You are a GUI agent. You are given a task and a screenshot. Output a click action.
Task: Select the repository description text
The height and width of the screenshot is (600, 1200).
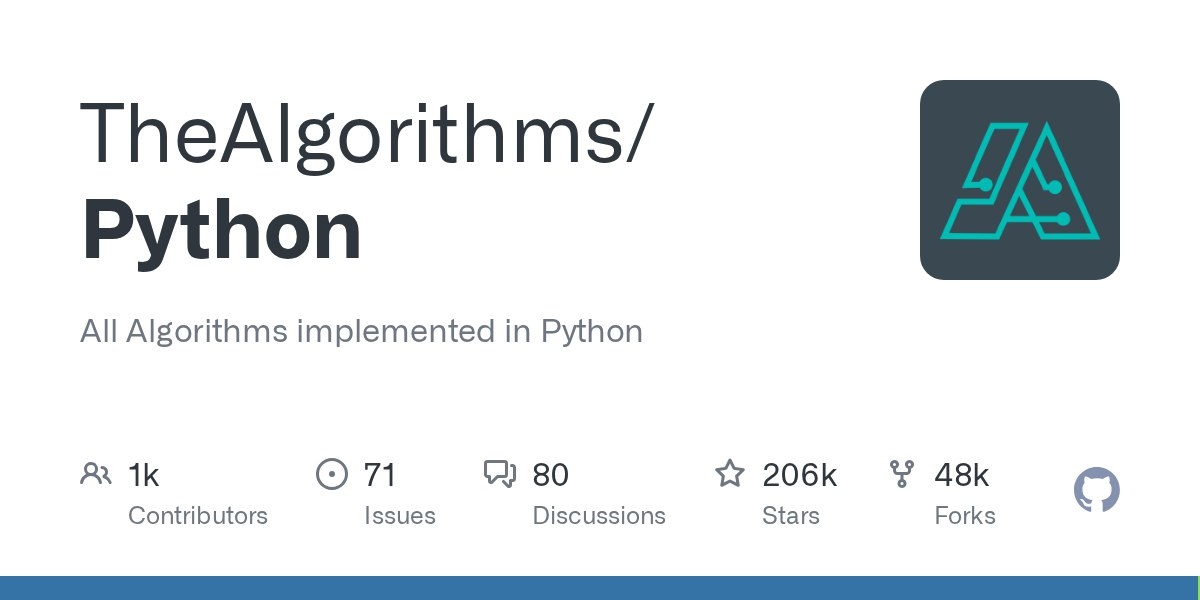(x=361, y=332)
